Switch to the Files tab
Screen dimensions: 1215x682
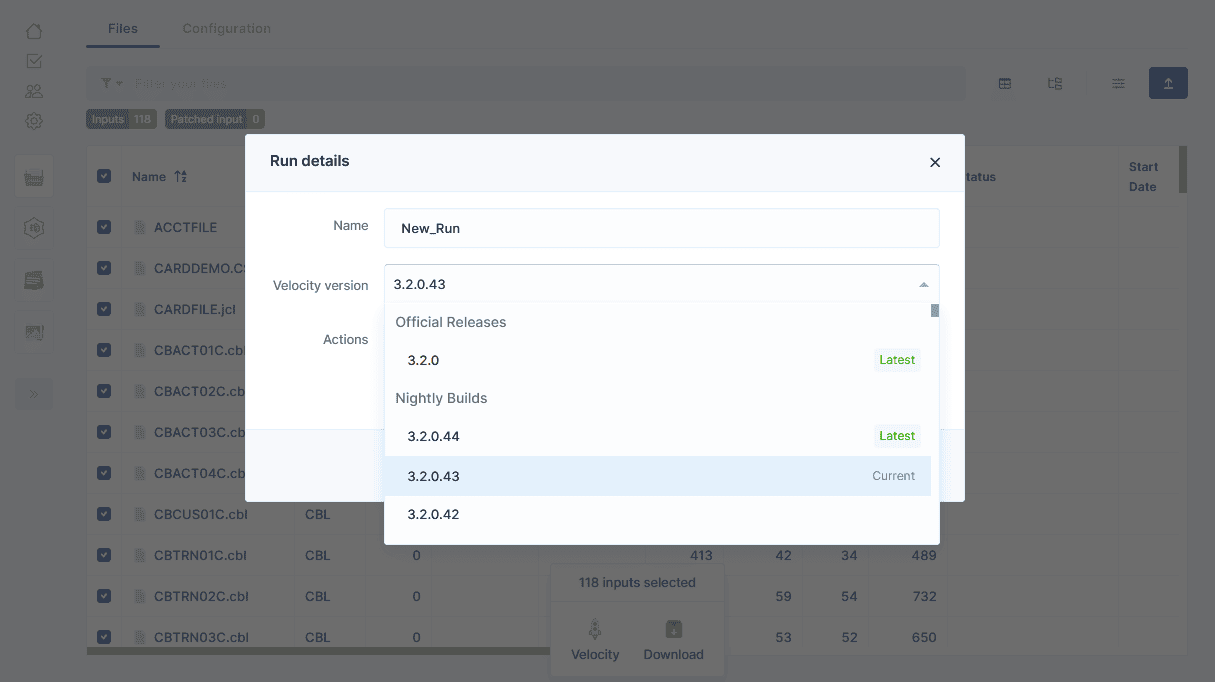(x=123, y=28)
